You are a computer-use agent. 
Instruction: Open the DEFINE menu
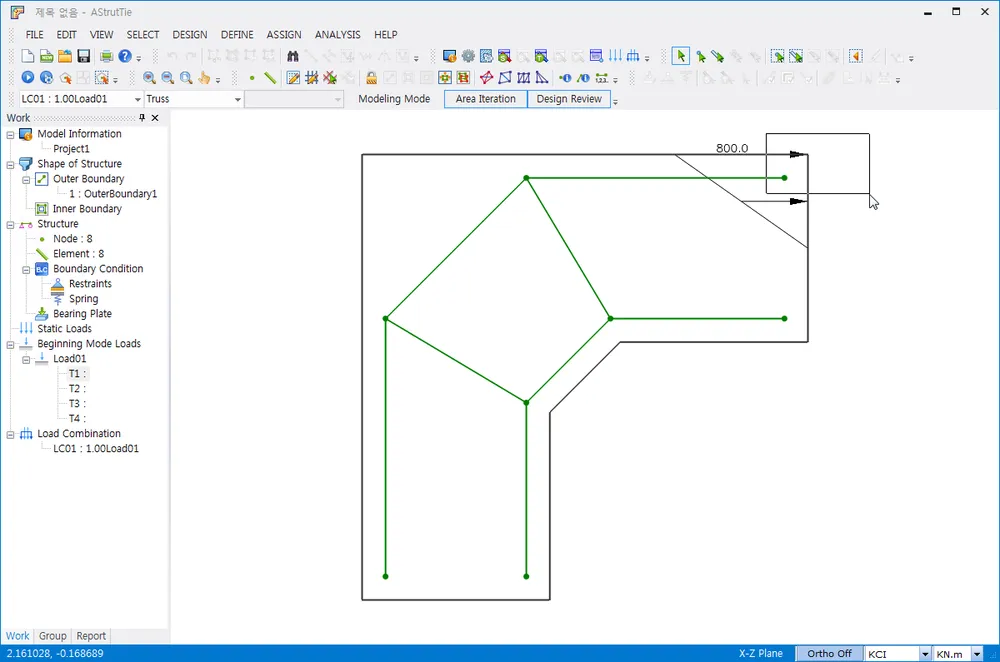point(237,34)
